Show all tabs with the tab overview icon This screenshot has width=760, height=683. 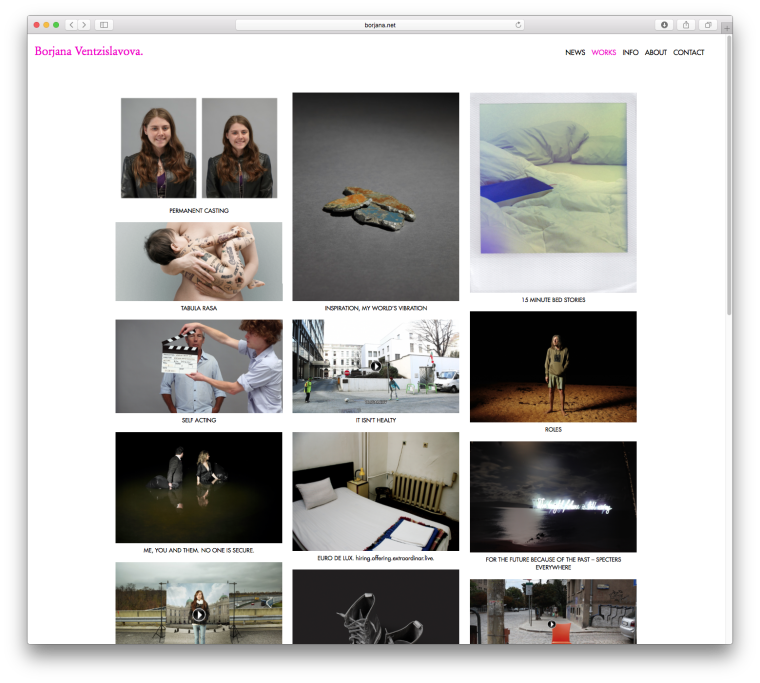[708, 24]
